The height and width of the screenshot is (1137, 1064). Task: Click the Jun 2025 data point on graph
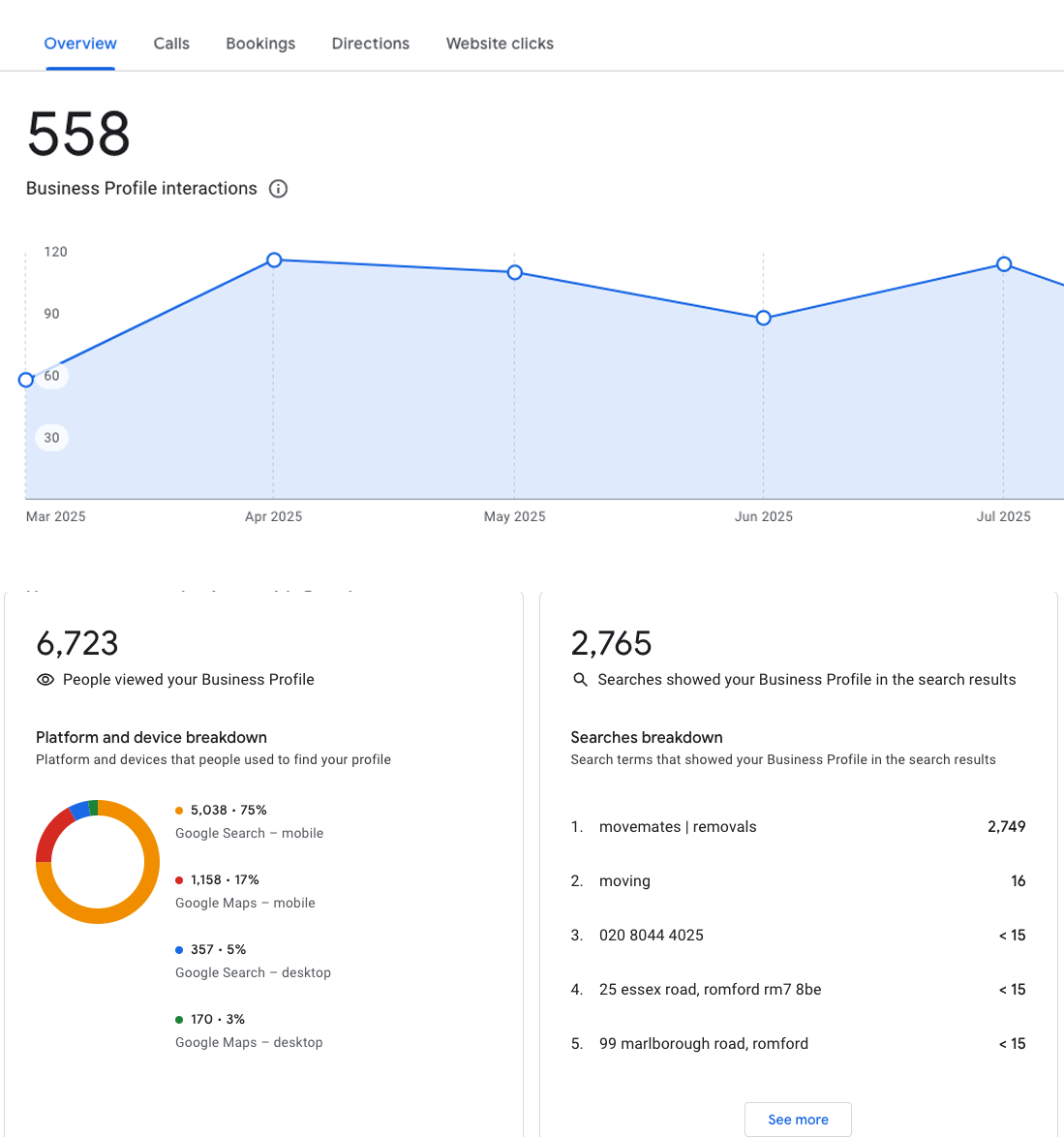[764, 318]
